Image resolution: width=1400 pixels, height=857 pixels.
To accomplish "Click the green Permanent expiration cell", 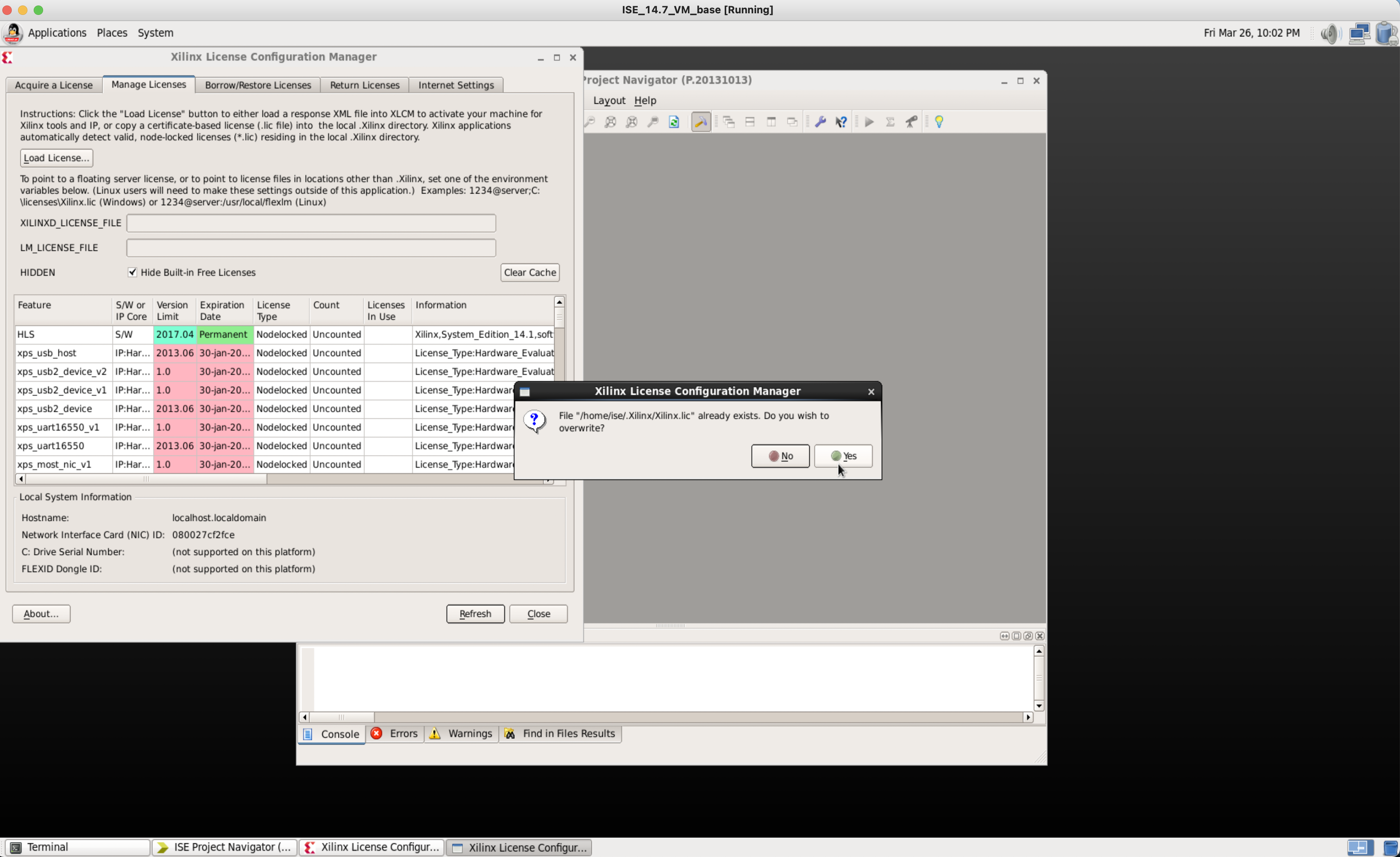I will (x=224, y=334).
